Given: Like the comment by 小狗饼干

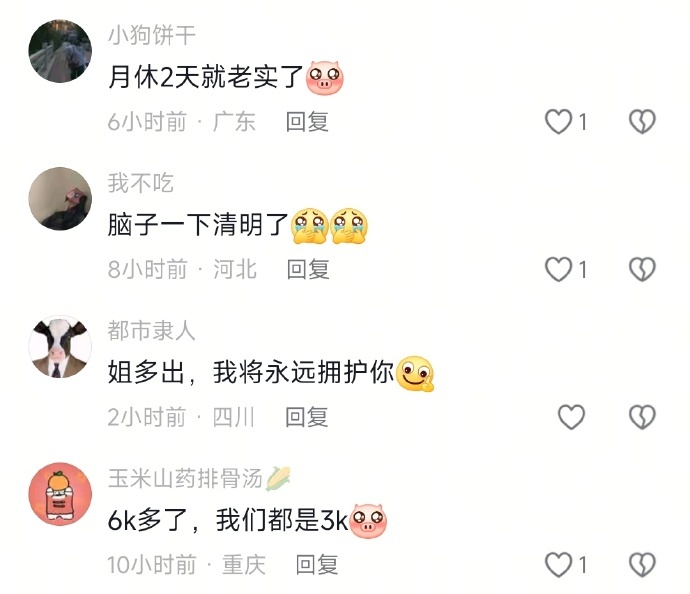Looking at the screenshot, I should coord(558,121).
